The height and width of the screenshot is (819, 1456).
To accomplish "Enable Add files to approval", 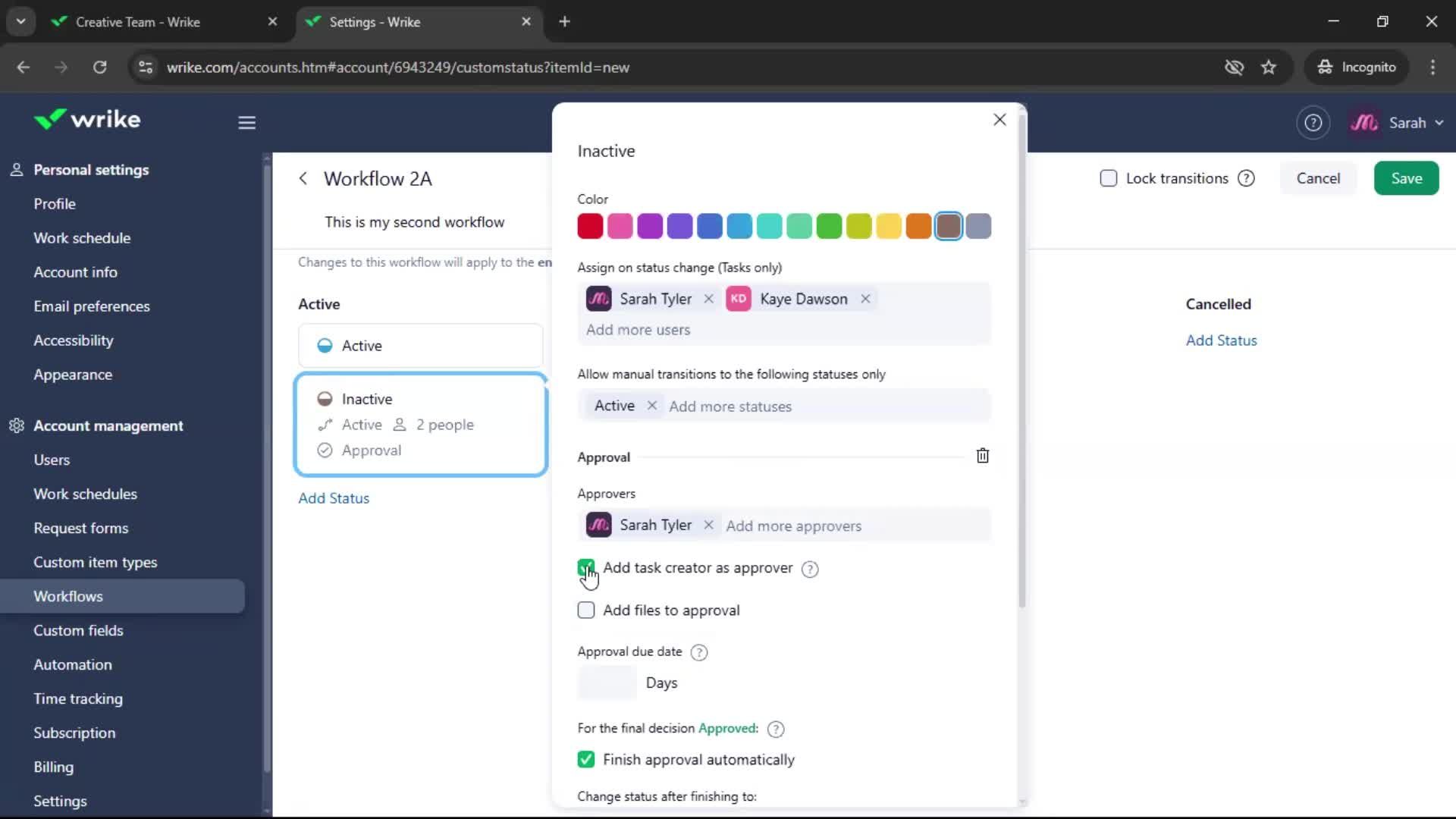I will [x=586, y=610].
